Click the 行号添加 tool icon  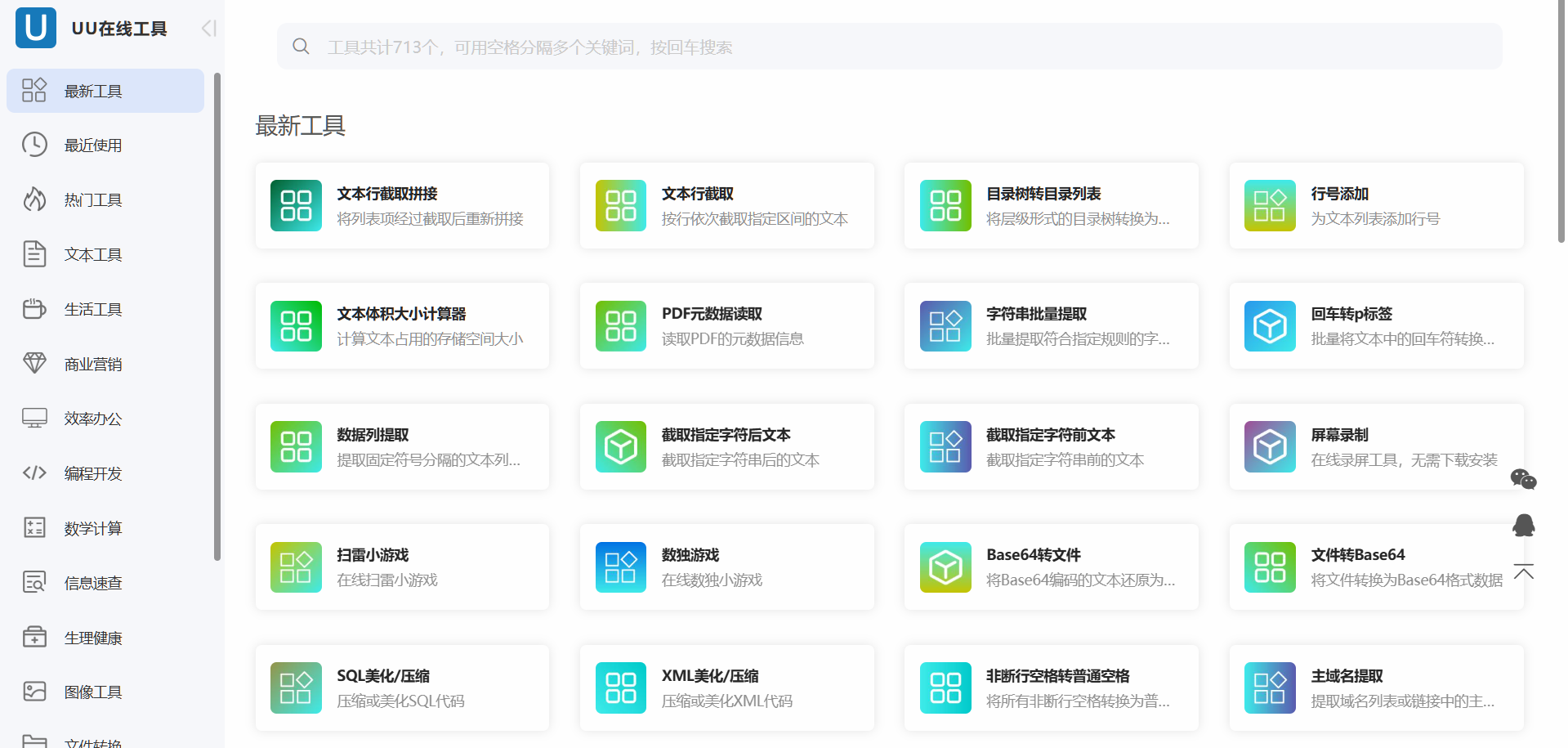click(1270, 206)
